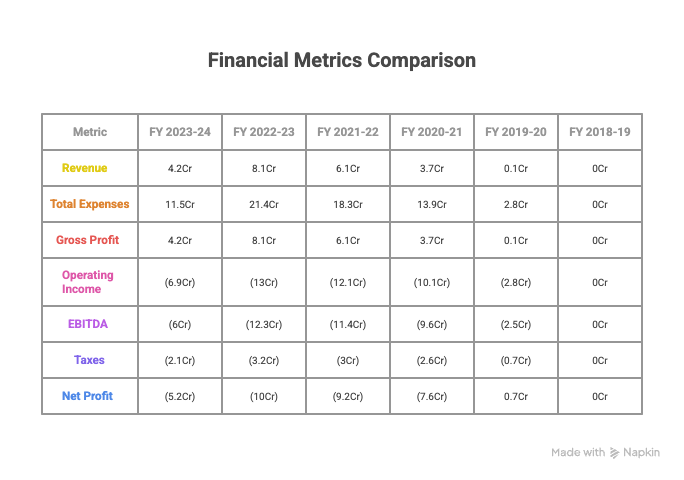Click the FY 2020-21 column header
684x480 pixels.
point(432,132)
